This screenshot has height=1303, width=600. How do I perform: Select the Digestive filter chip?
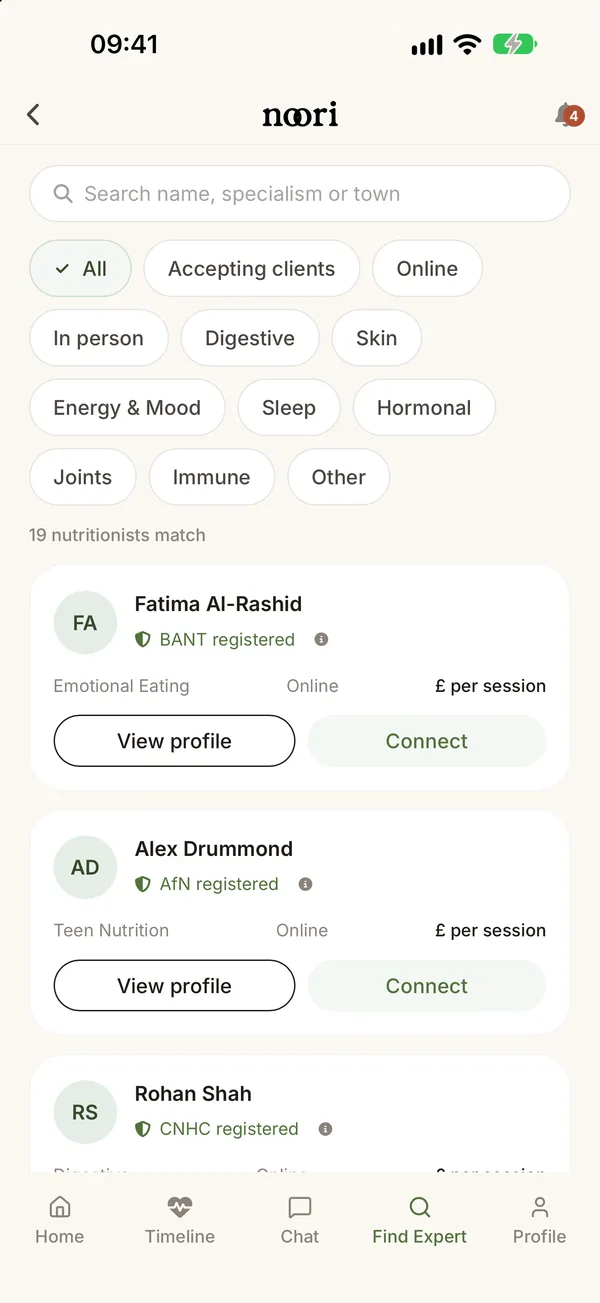coord(250,338)
